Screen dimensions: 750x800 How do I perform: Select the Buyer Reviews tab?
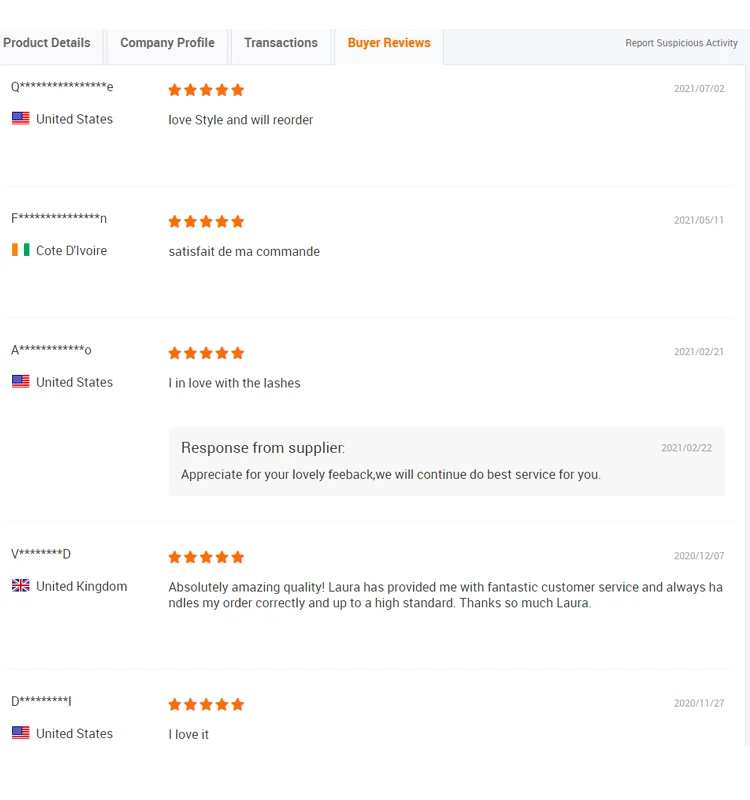click(x=389, y=43)
